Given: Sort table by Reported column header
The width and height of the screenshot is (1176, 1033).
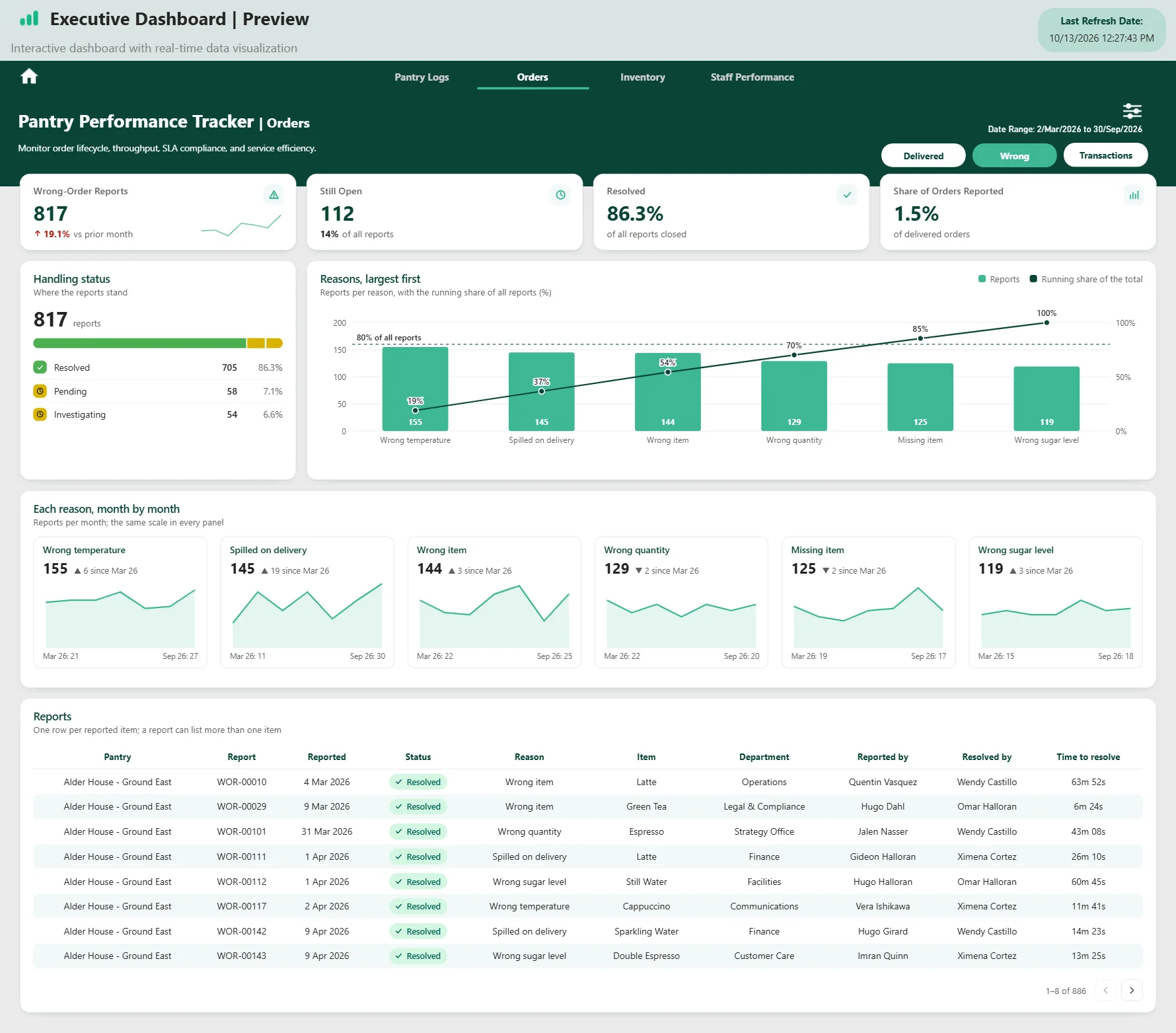Looking at the screenshot, I should coord(327,757).
